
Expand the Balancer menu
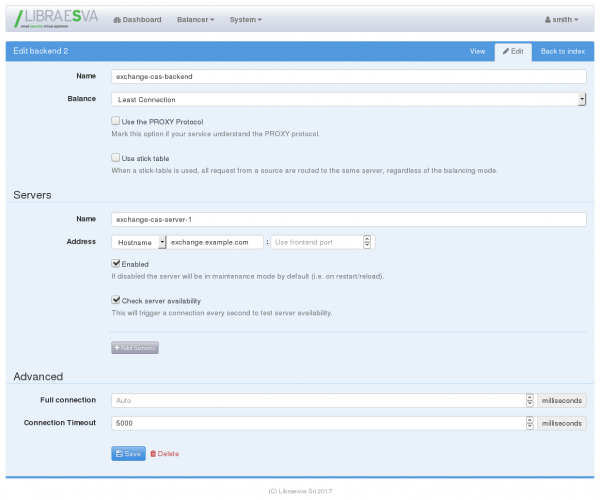coord(195,20)
